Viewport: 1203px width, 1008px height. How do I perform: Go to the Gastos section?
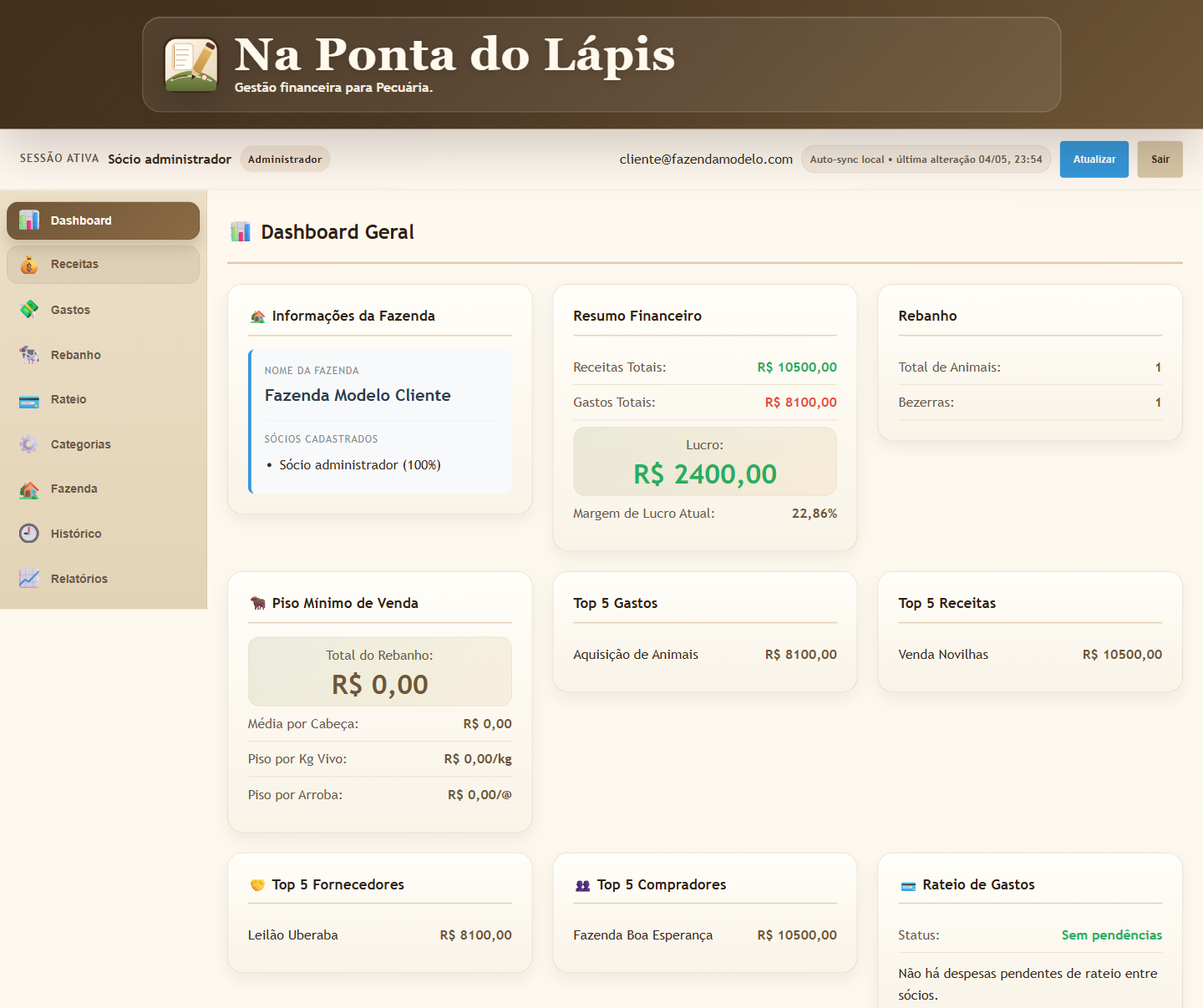coord(103,310)
